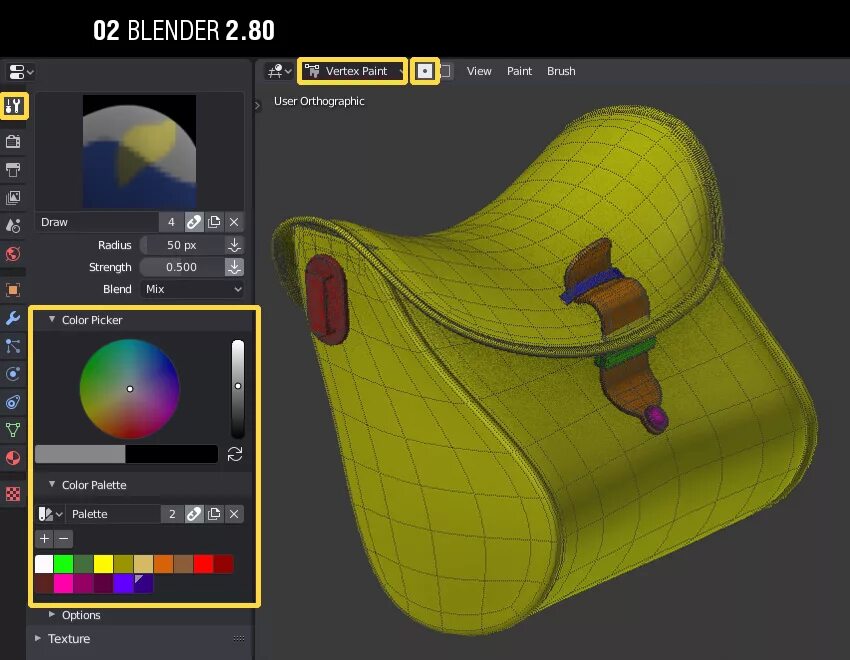The image size is (850, 660).
Task: Open the Material properties tab
Action: pyautogui.click(x=13, y=458)
